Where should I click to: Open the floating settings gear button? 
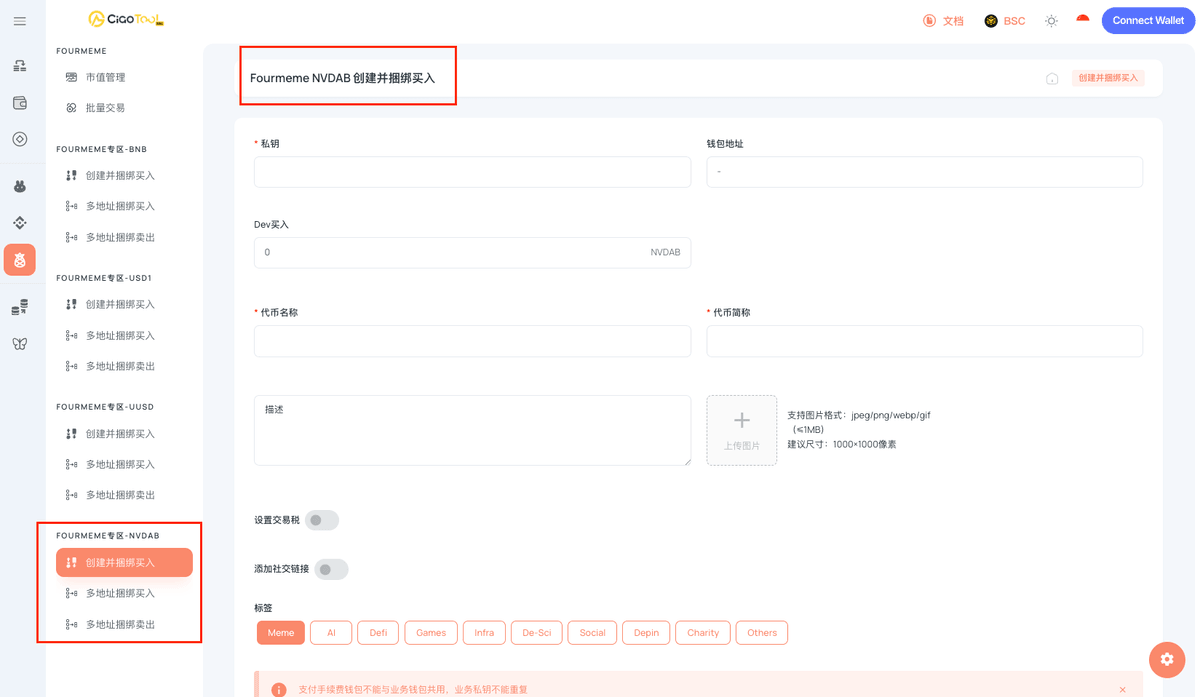tap(1167, 660)
